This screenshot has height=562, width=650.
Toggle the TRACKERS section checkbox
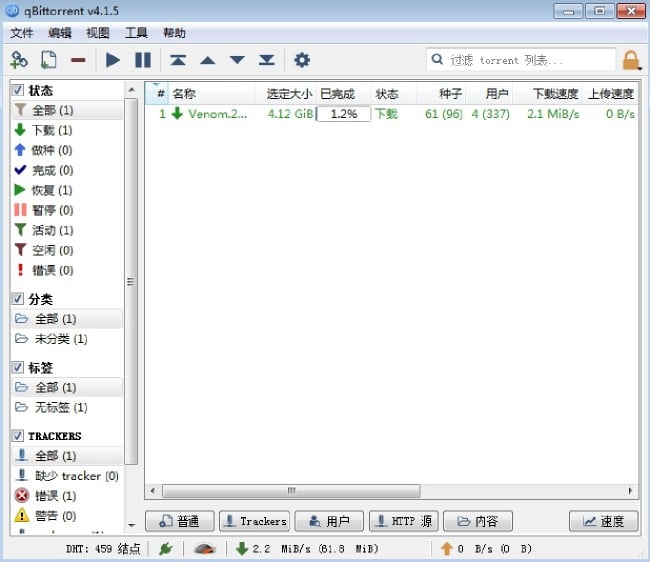pos(18,436)
